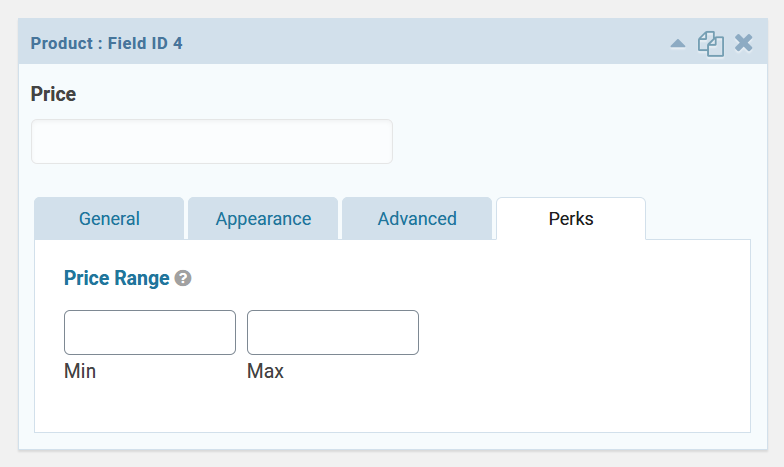Duplicate the Product field using the copy icon
This screenshot has height=467, width=784.
tap(710, 44)
